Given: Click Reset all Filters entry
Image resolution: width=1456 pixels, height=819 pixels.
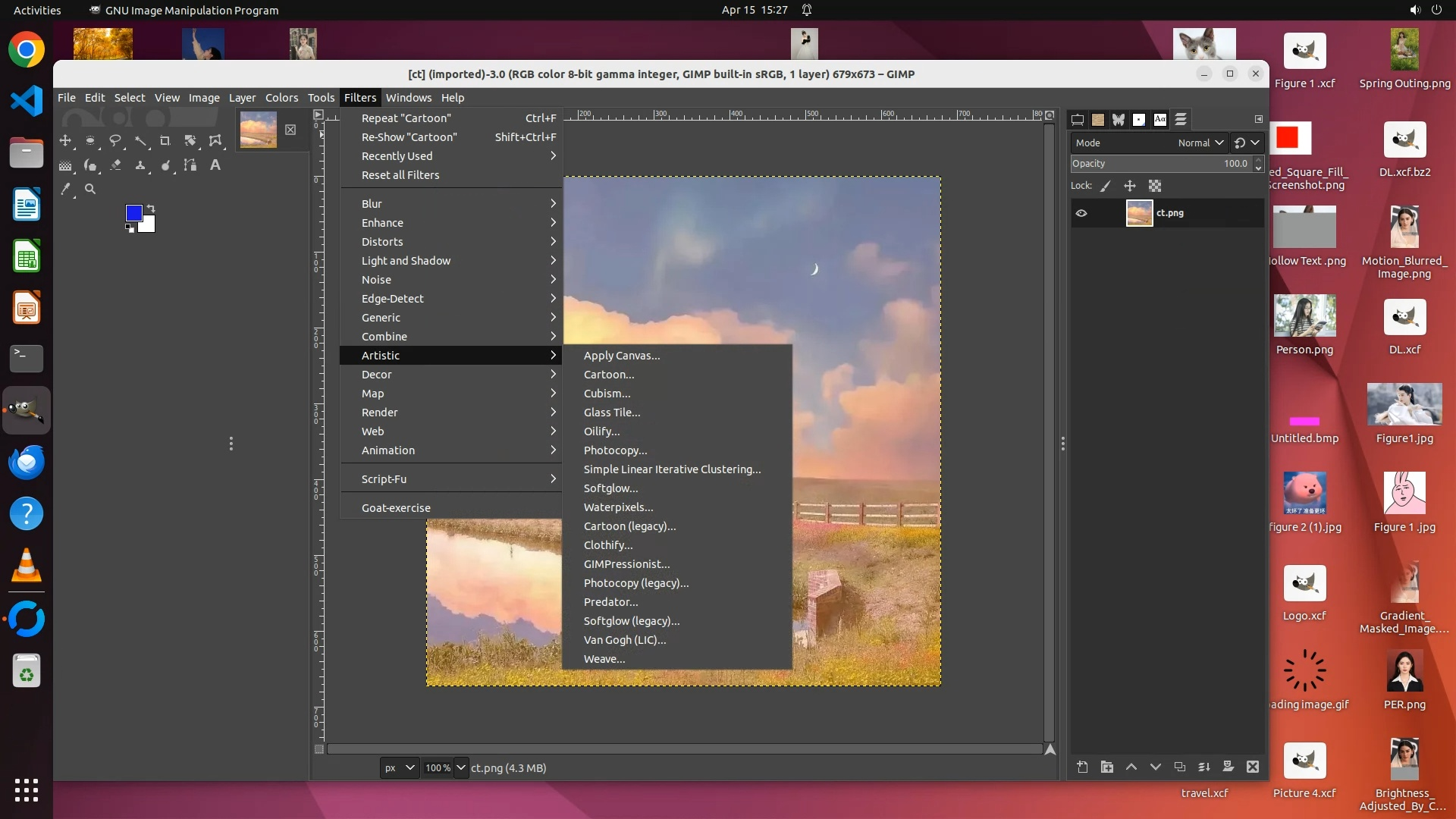Looking at the screenshot, I should [x=400, y=175].
